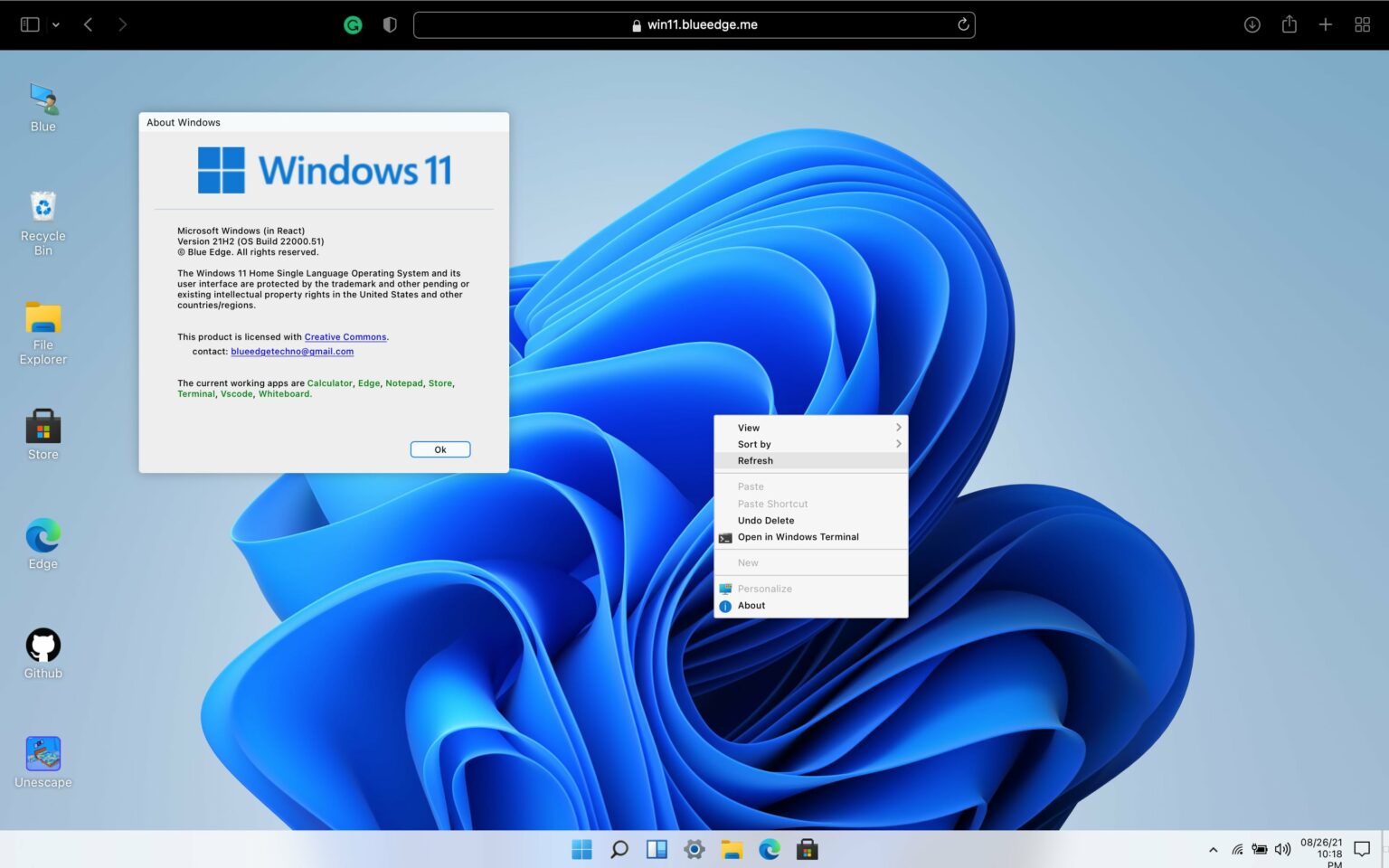
Task: Open the Start menu from the taskbar
Action: coord(581,849)
